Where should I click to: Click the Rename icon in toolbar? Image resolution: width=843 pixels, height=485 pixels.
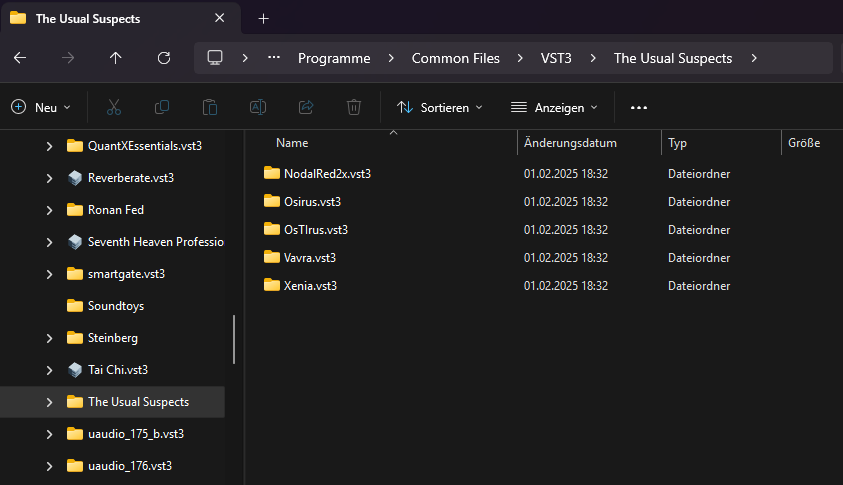click(258, 107)
